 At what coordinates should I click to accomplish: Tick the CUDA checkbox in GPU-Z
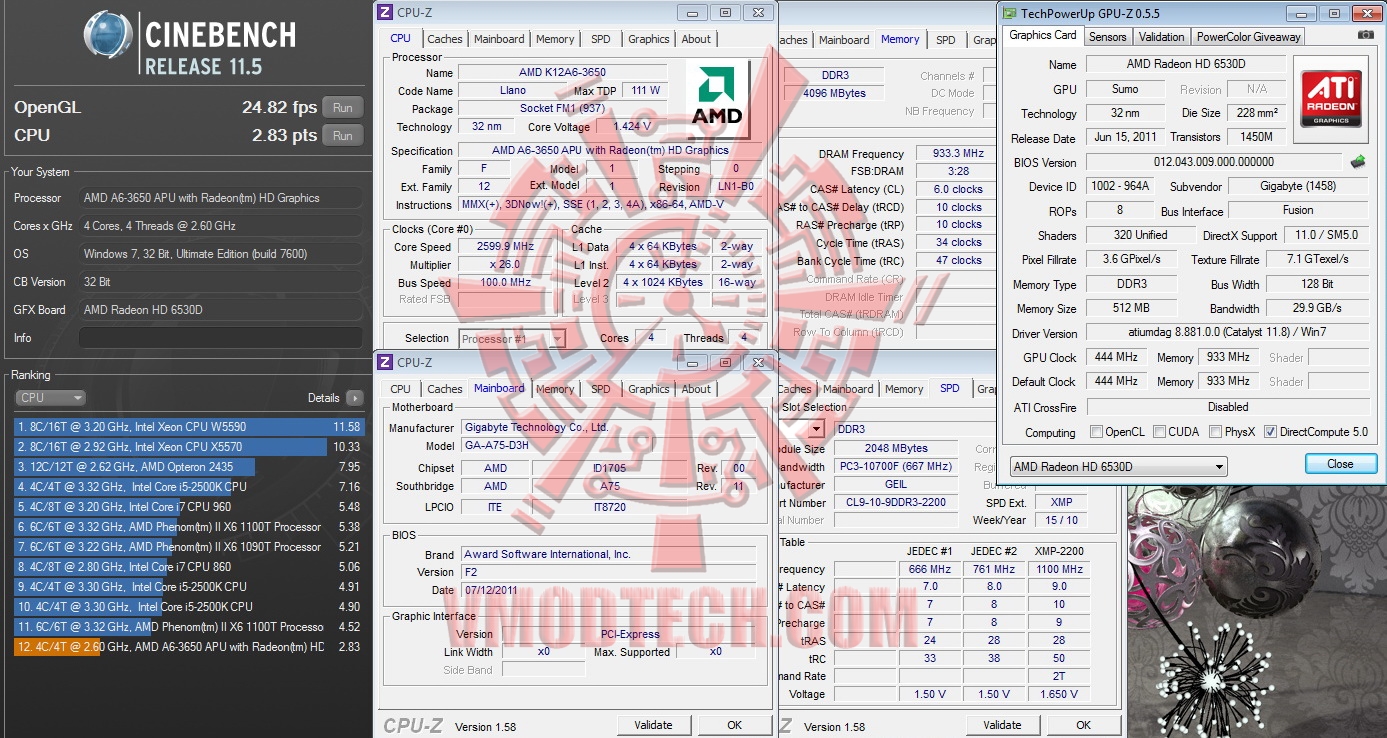pos(1160,432)
